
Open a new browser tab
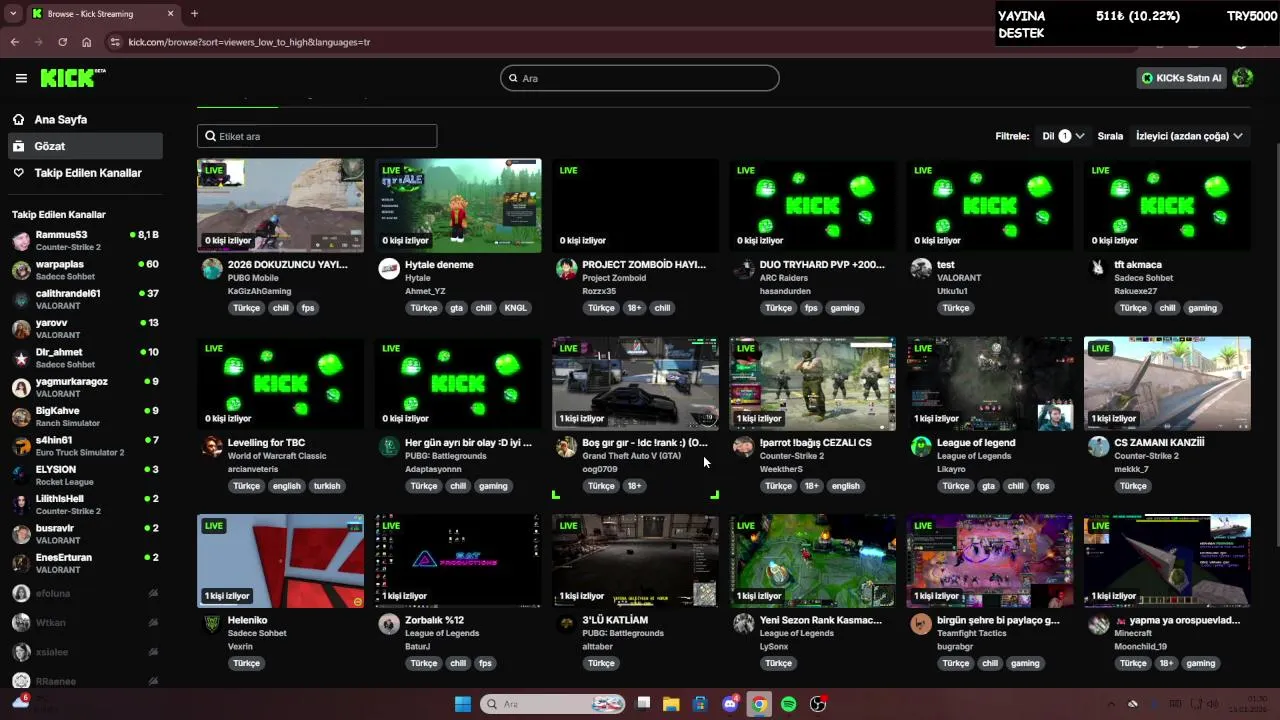(x=194, y=14)
